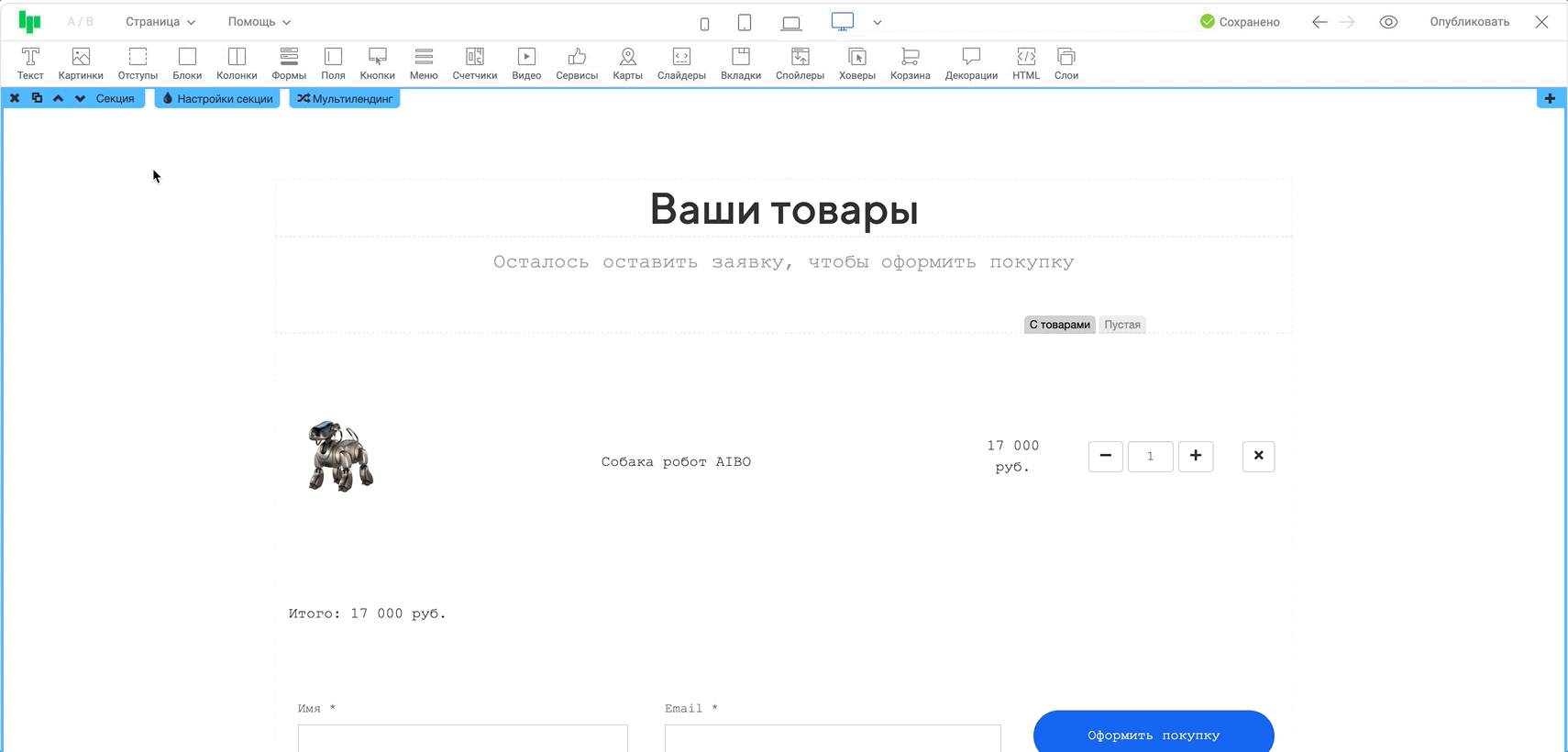This screenshot has height=752, width=1568.
Task: Open the Сервисы tool
Action: (577, 63)
